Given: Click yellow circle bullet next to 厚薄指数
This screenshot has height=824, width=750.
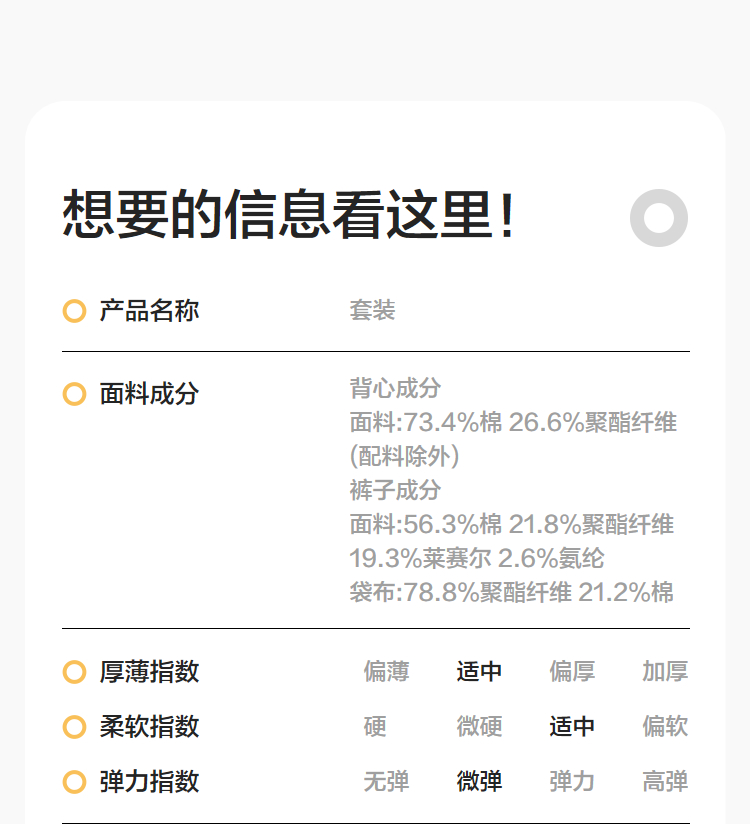Looking at the screenshot, I should (74, 672).
